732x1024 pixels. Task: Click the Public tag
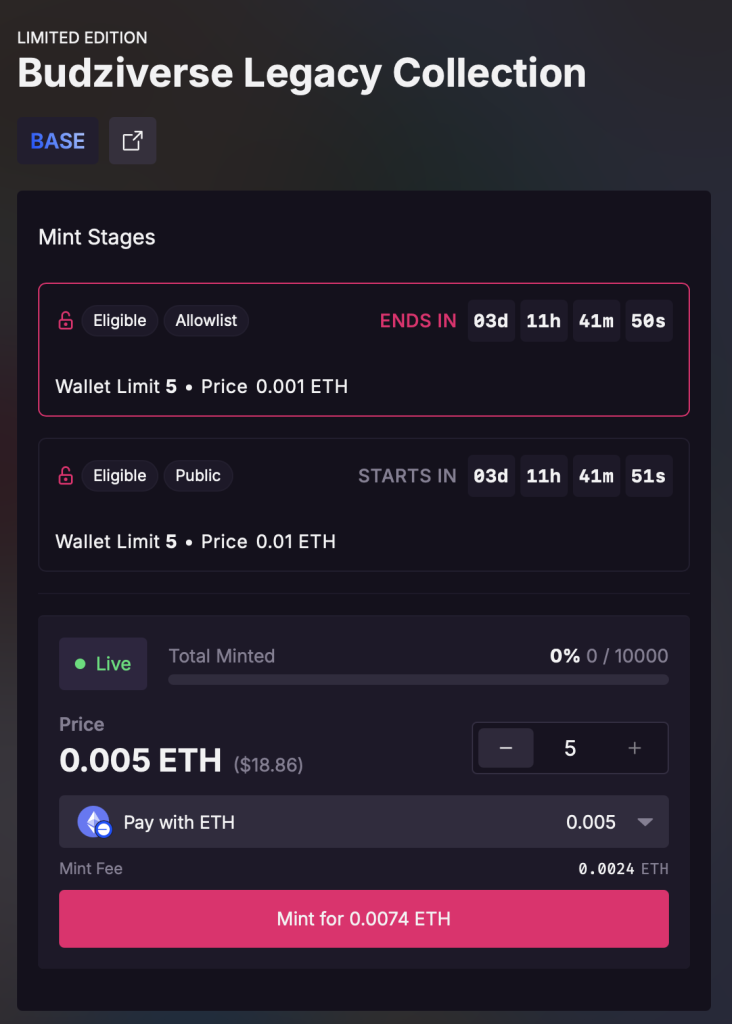pyautogui.click(x=198, y=475)
